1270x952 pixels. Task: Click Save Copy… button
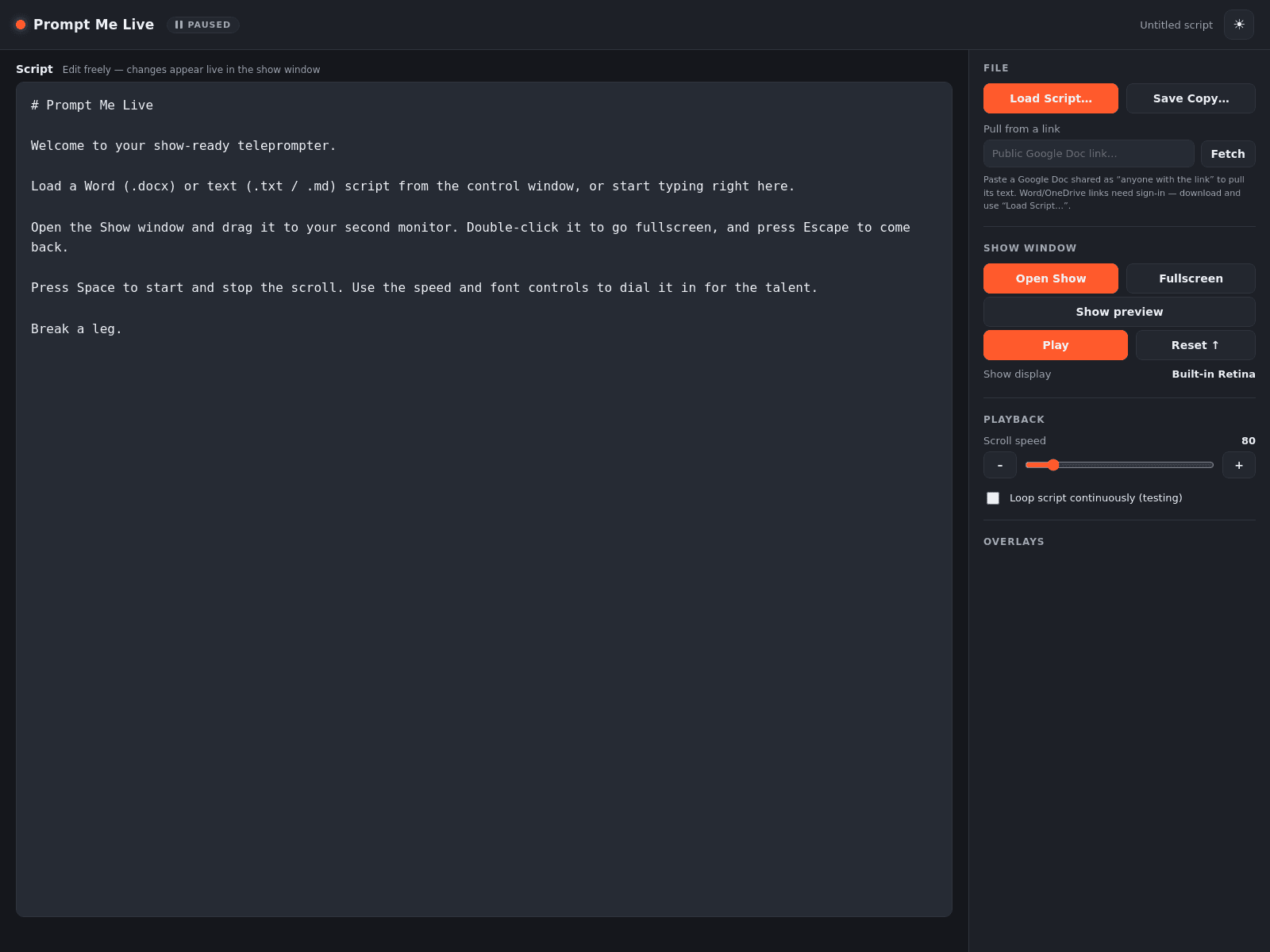pos(1191,98)
